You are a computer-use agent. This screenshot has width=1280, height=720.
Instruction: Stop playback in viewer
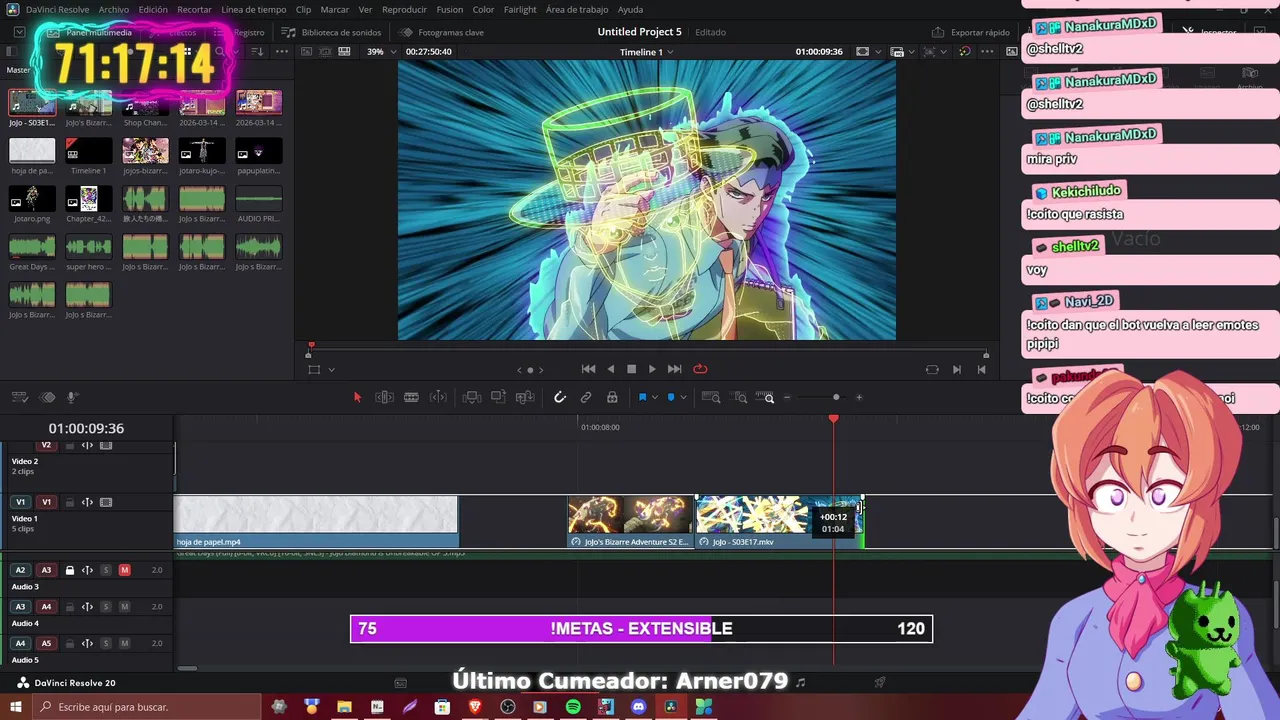point(631,369)
